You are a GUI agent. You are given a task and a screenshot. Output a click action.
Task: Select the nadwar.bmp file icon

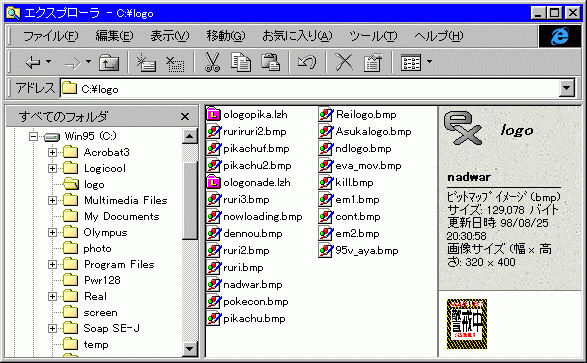pos(213,284)
